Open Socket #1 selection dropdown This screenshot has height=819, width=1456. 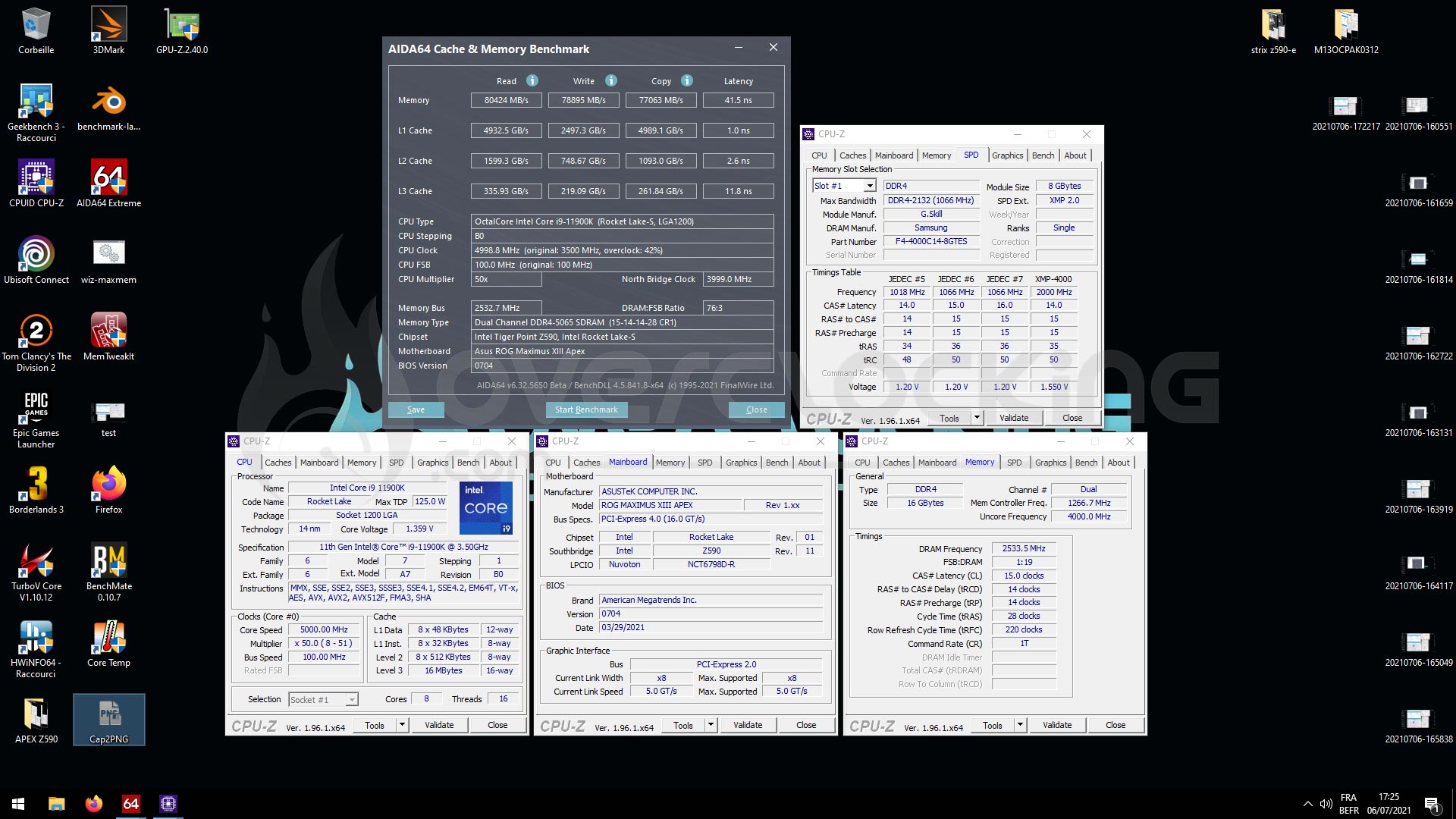click(323, 699)
